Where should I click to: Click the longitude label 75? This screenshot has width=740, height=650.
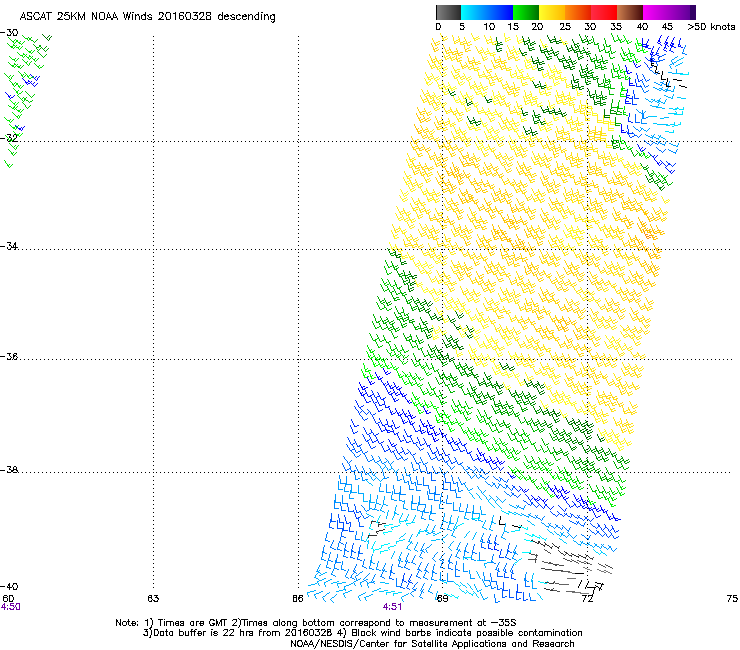[732, 598]
